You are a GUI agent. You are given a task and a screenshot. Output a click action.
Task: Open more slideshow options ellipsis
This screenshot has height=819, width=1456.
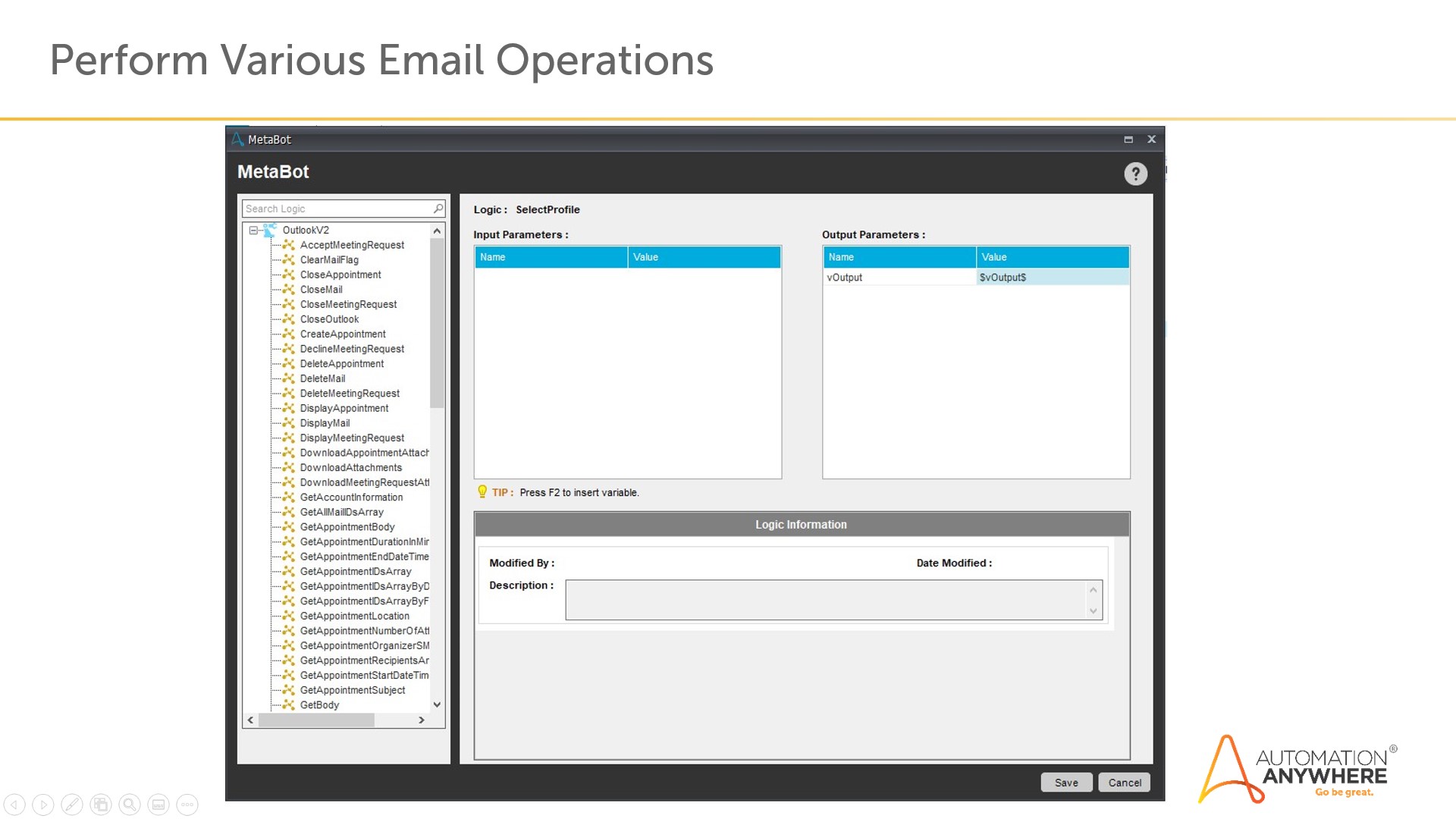[x=187, y=804]
